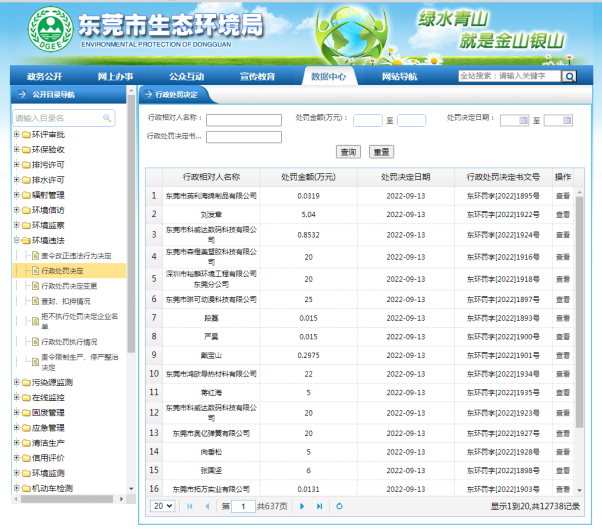
Task: Click the 查询 button
Action: pos(348,152)
